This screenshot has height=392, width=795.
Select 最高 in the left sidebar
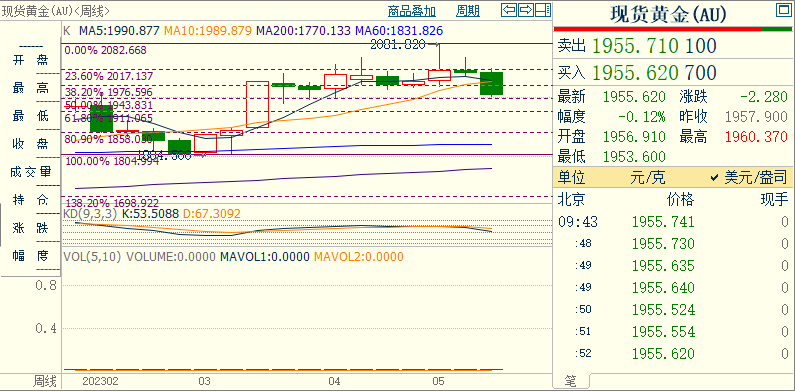coord(30,89)
